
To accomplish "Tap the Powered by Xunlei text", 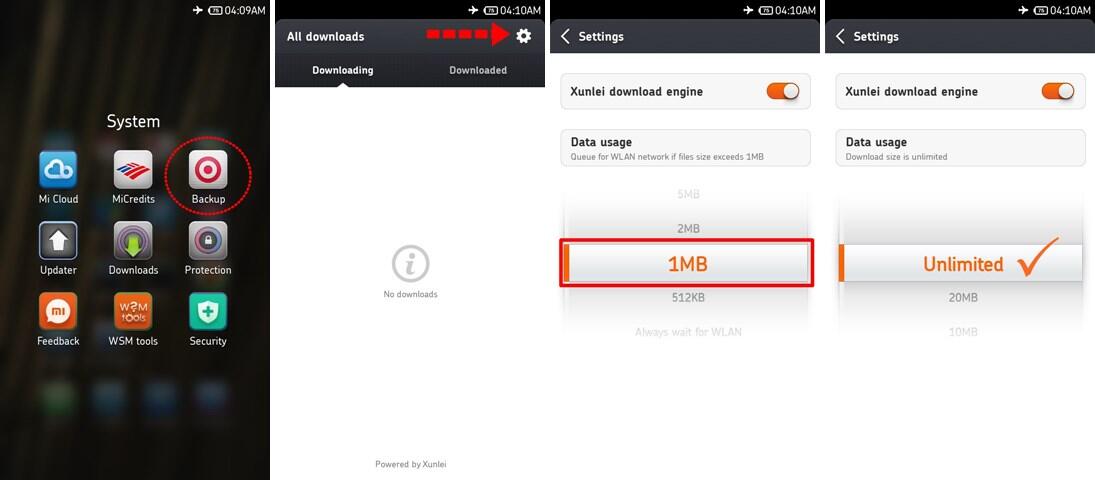I will [411, 464].
